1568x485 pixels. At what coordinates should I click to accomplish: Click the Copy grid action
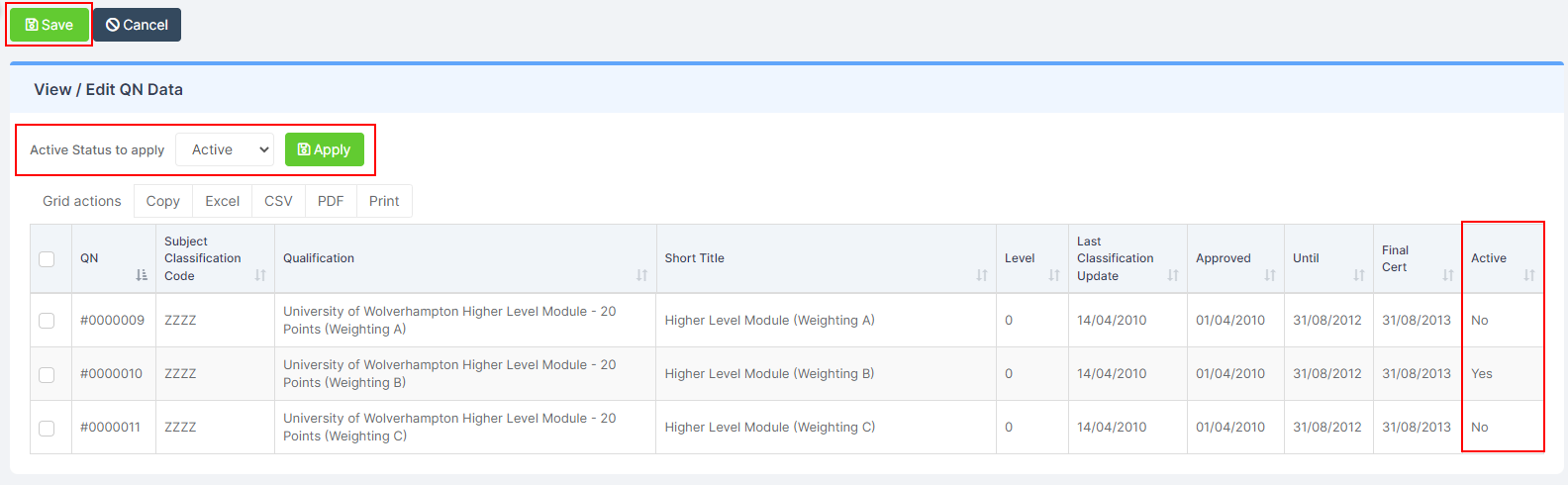(x=163, y=201)
